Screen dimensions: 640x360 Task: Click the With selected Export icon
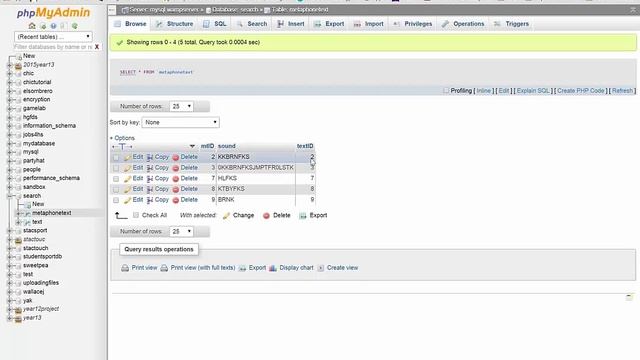coord(302,216)
